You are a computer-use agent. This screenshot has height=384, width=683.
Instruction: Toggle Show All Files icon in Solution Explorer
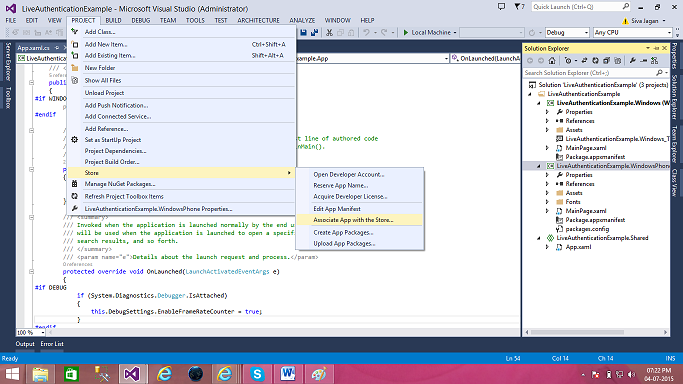click(x=617, y=61)
